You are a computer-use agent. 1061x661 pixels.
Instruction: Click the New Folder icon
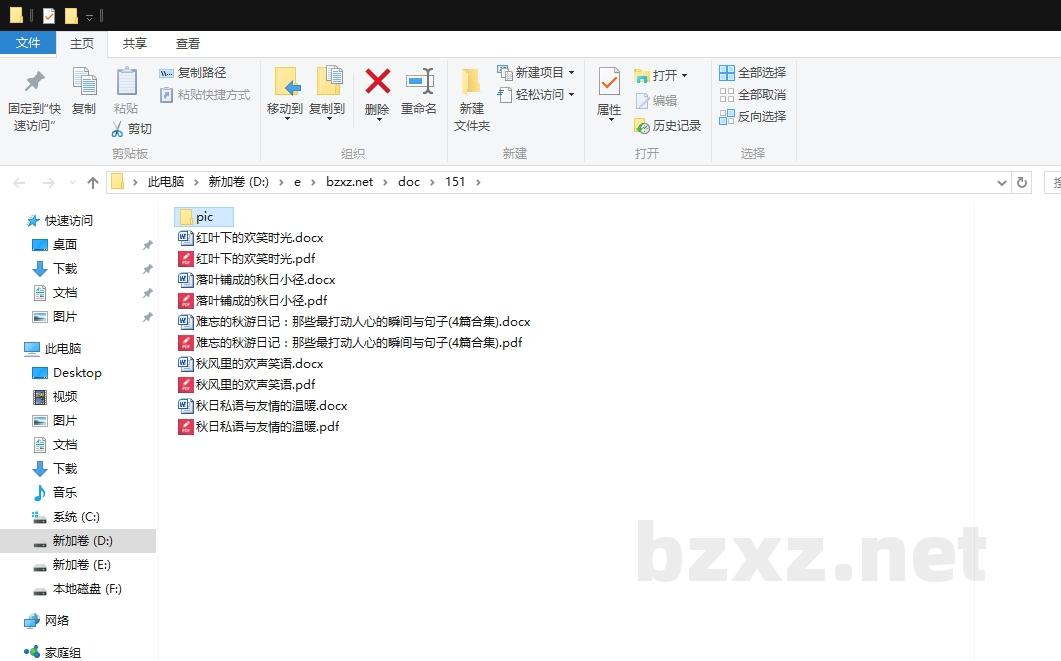471,82
